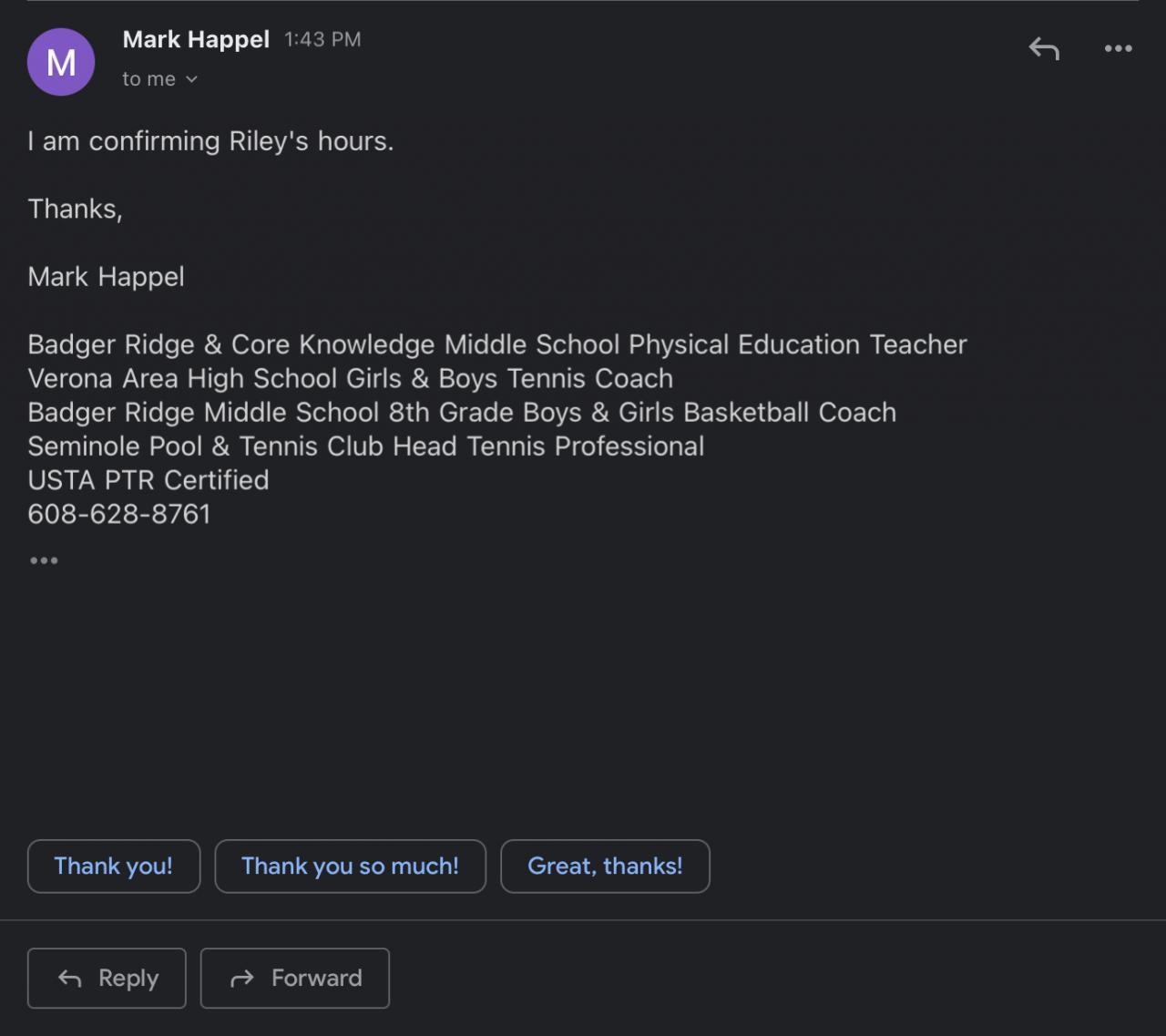Click the Mark Happel name in the signature
The image size is (1166, 1036).
106,277
